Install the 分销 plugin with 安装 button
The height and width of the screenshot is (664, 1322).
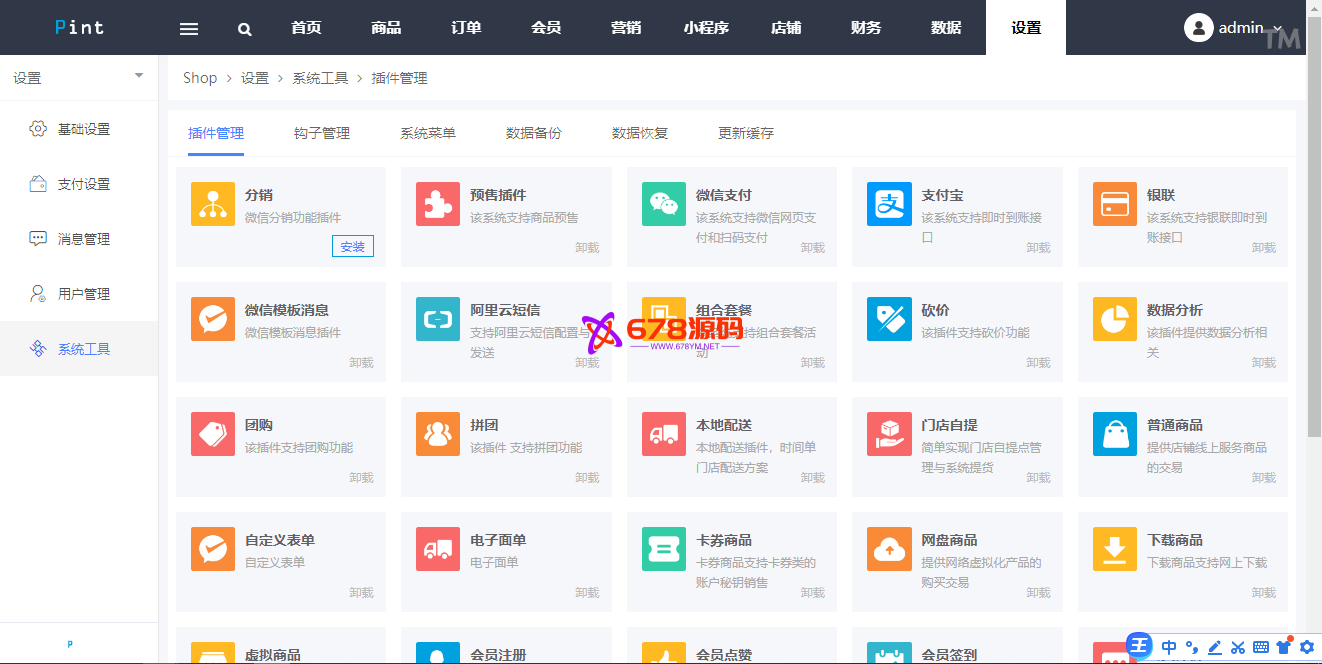click(x=353, y=247)
